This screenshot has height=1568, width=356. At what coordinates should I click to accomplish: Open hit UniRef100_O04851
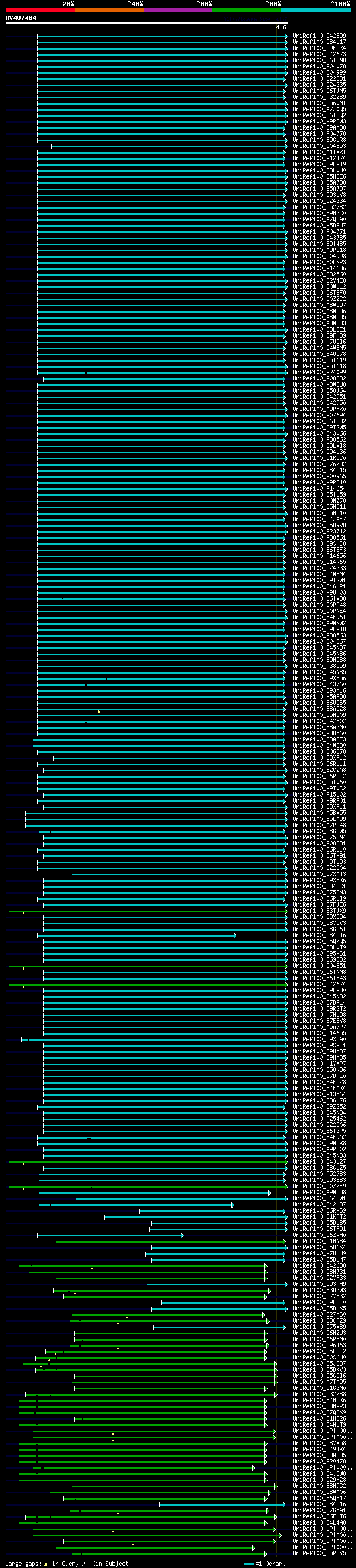click(x=319, y=967)
